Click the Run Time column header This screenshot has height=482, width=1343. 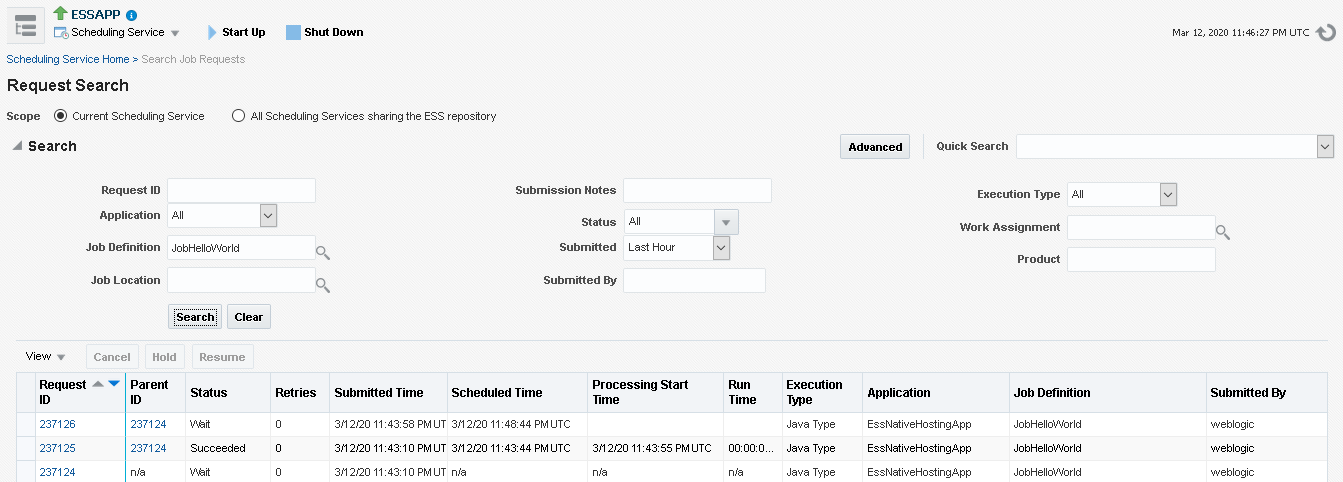[753, 392]
